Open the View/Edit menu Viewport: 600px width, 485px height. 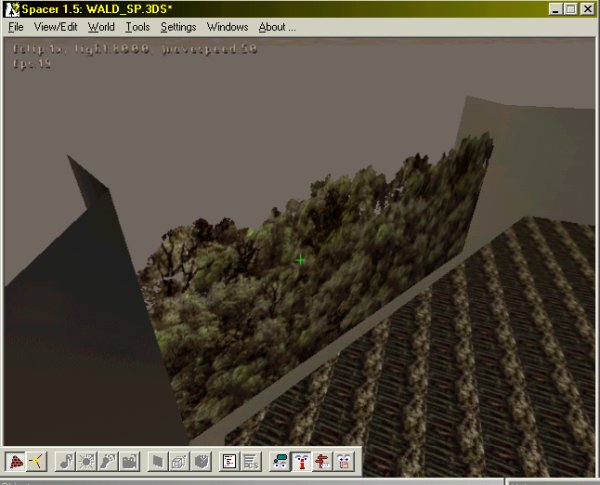click(x=56, y=27)
